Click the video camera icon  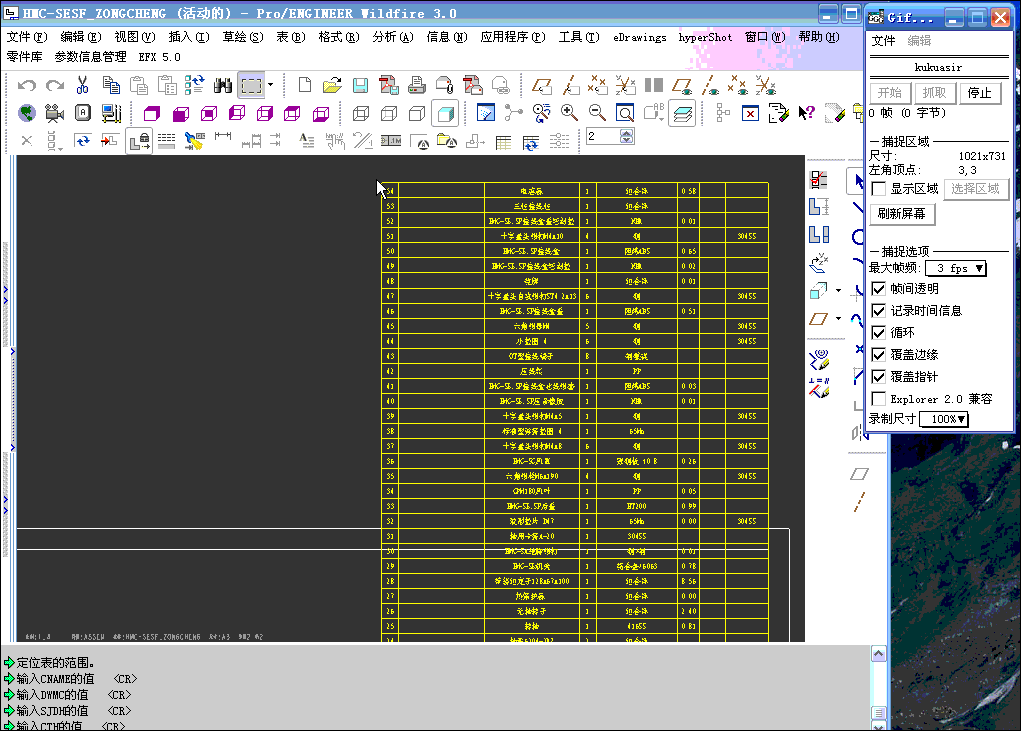55,113
